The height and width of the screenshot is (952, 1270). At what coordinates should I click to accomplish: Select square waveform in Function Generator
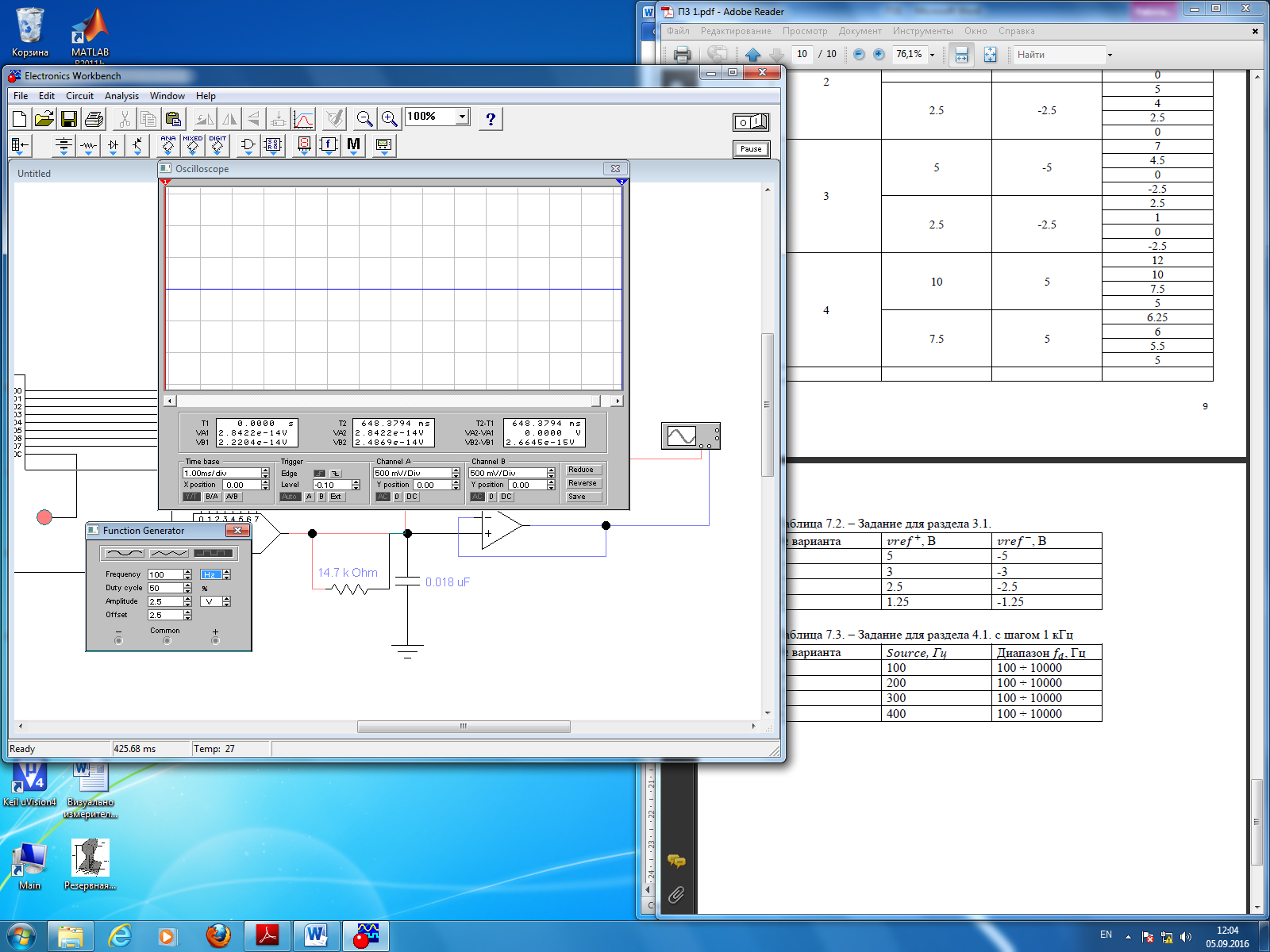(214, 553)
